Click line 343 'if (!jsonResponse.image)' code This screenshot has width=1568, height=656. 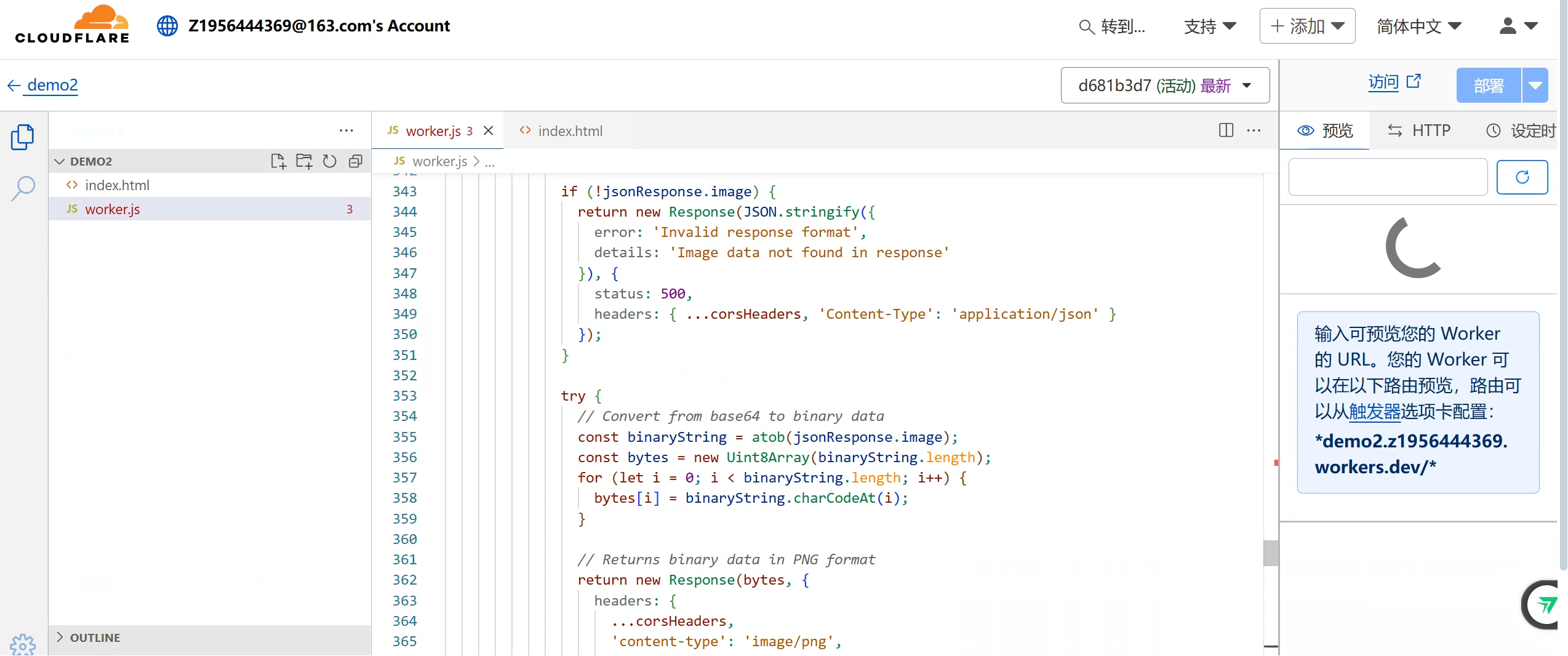tap(668, 191)
